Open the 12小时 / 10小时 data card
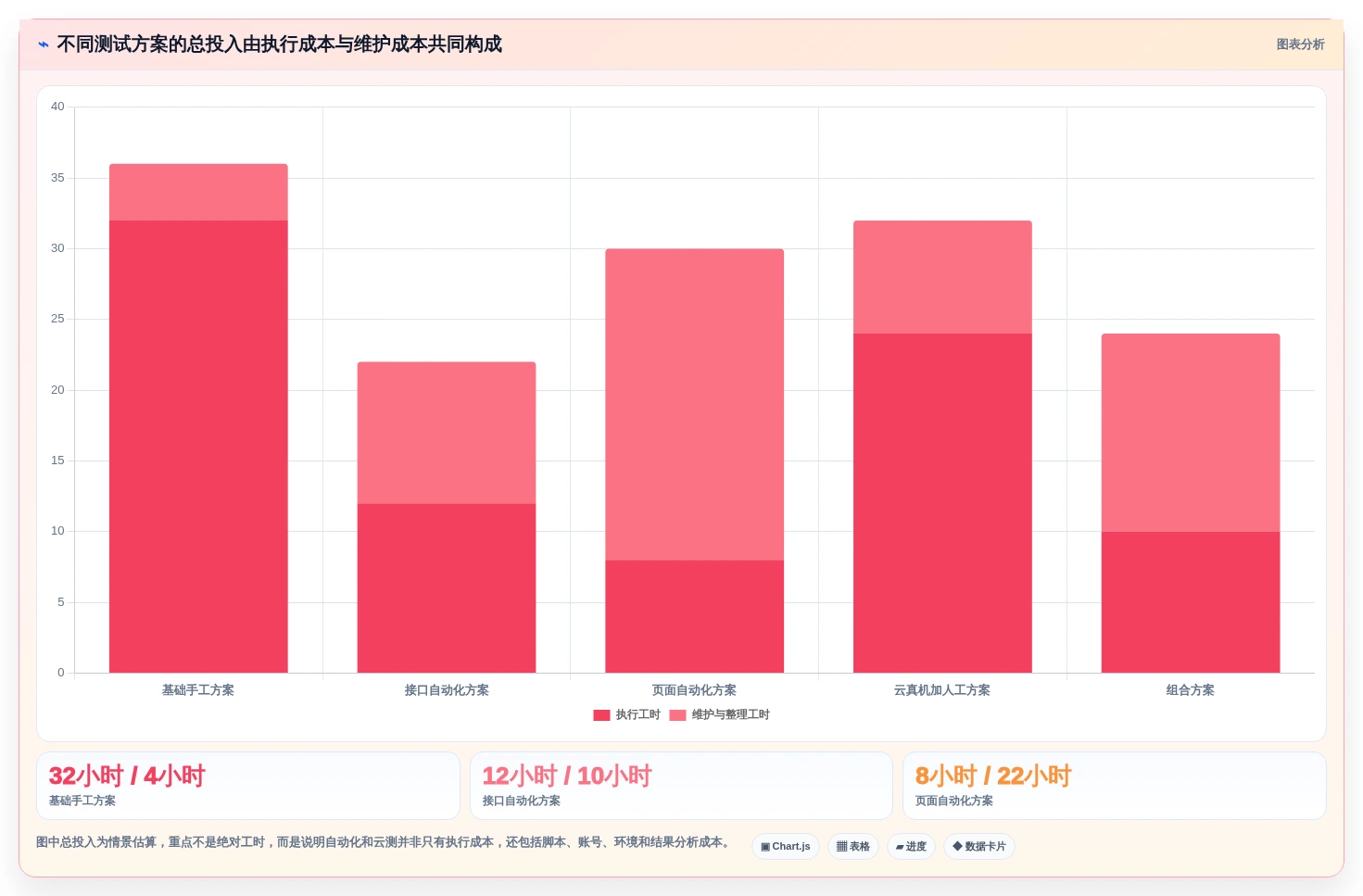1363x896 pixels. 681,786
